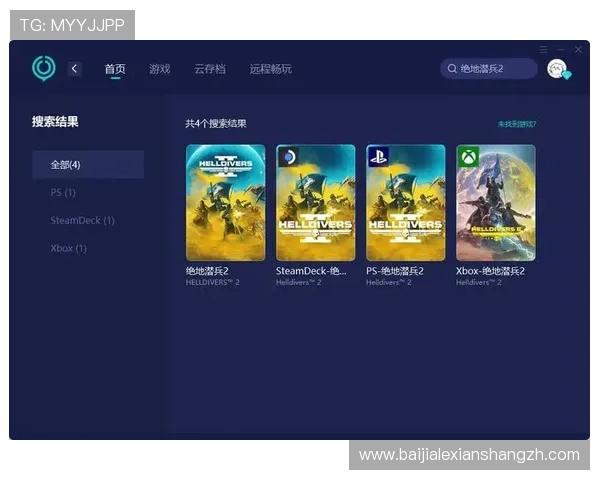The width and height of the screenshot is (600, 480).
Task: Click the 共4个搜索结果 count text
Action: (x=216, y=124)
